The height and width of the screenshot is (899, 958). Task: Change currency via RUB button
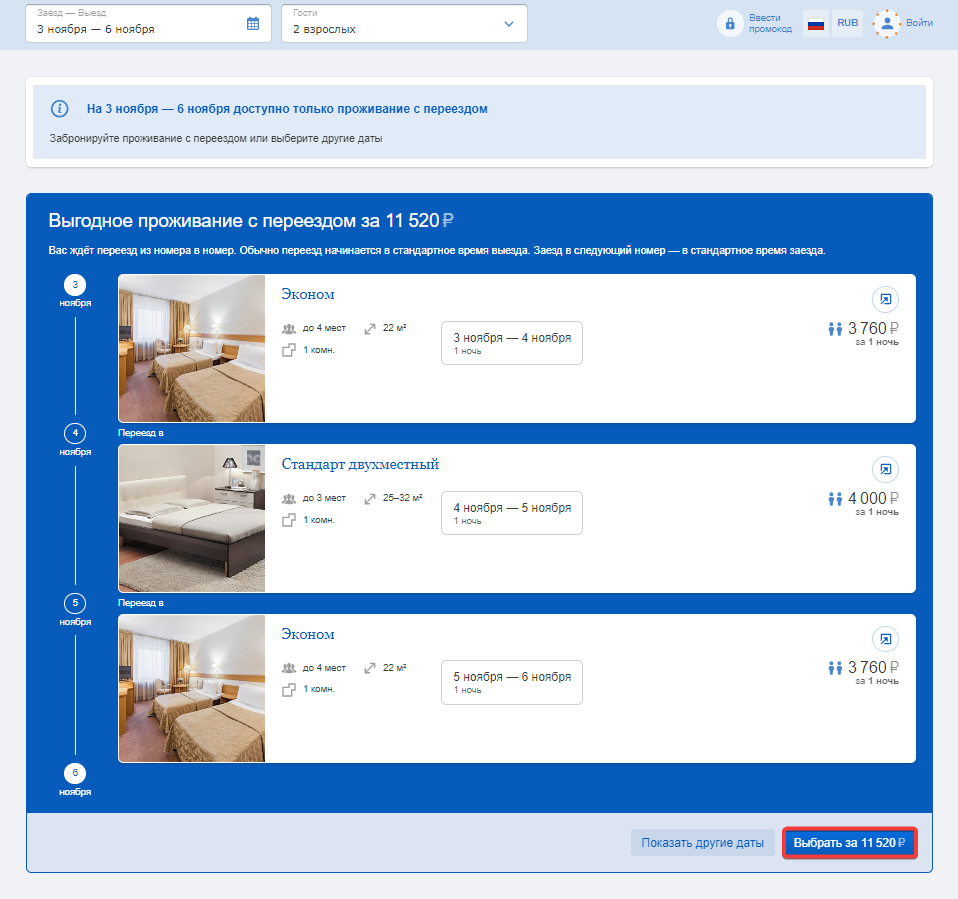tap(847, 23)
